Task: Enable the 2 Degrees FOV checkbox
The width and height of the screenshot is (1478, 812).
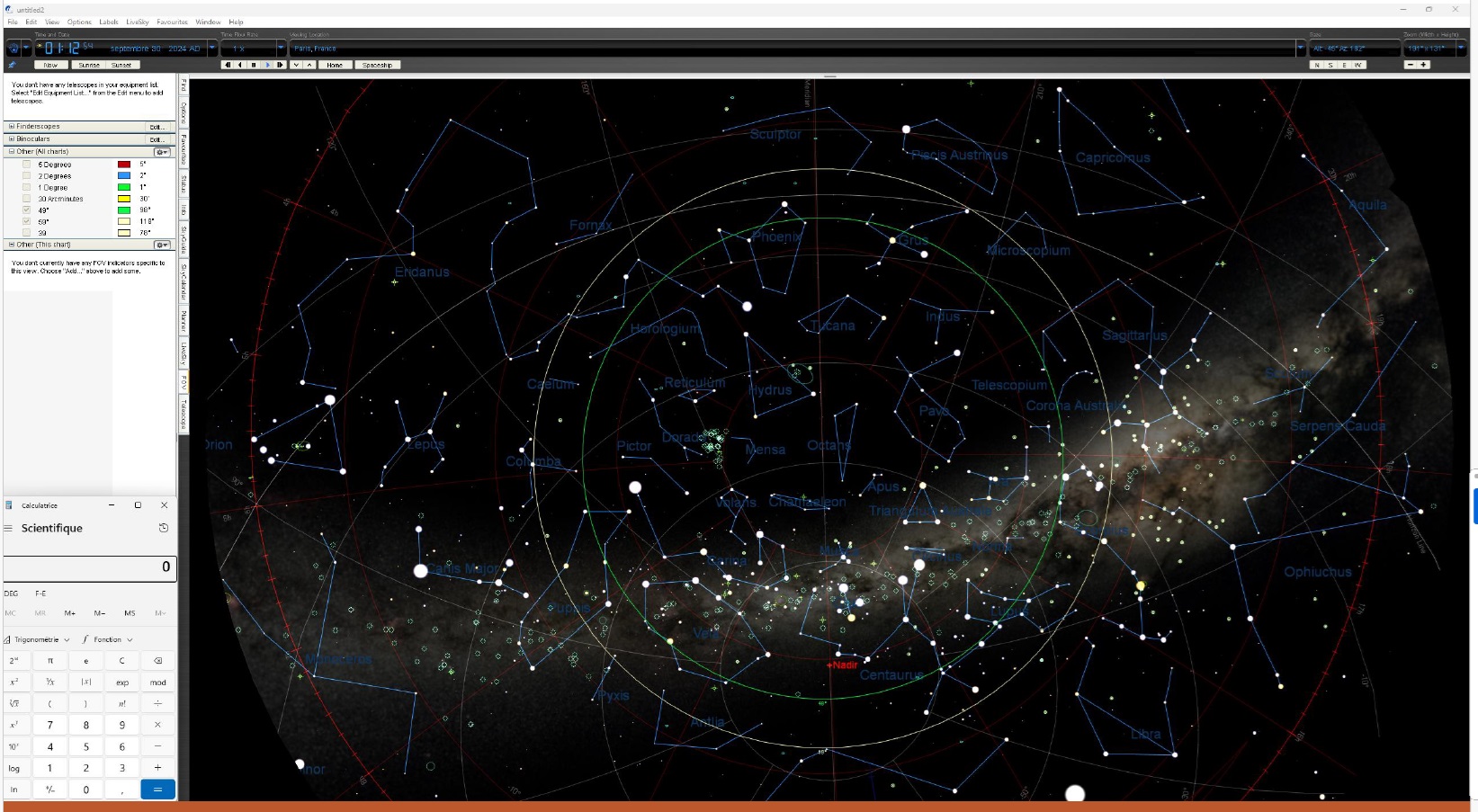Action: pyautogui.click(x=26, y=176)
